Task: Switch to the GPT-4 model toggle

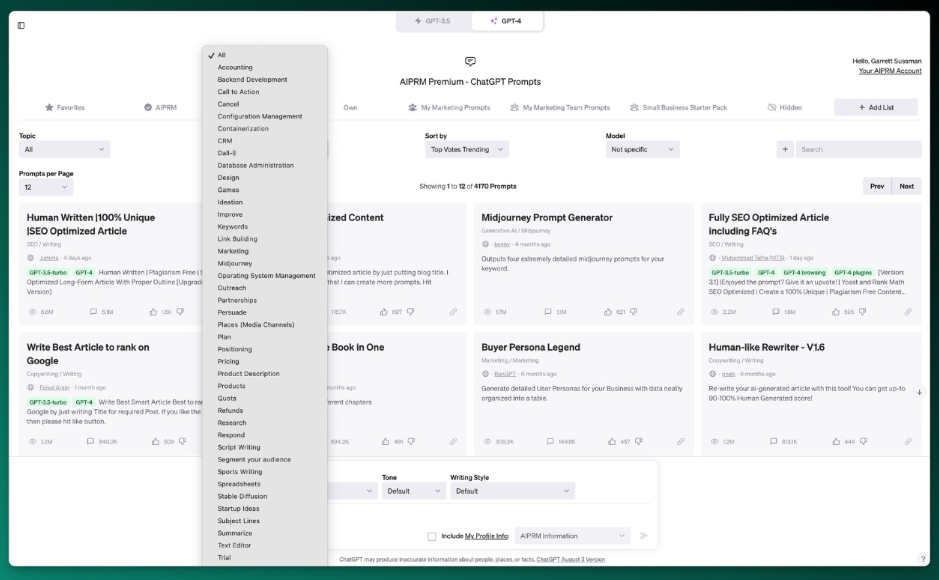Action: click(507, 21)
